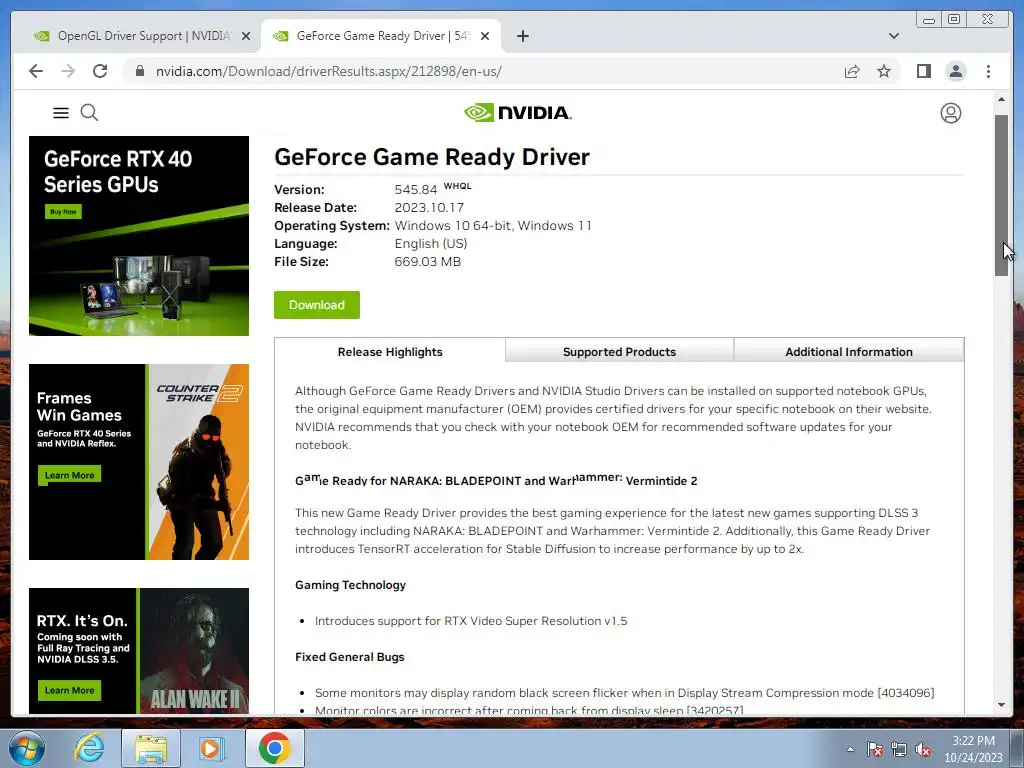
Task: Close the GeForce Game Ready Driver tab
Action: point(485,36)
